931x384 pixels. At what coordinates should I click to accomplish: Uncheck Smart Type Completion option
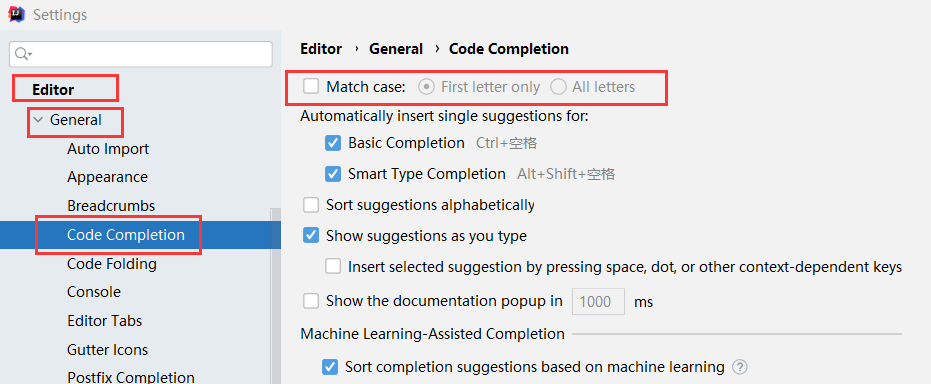point(333,174)
